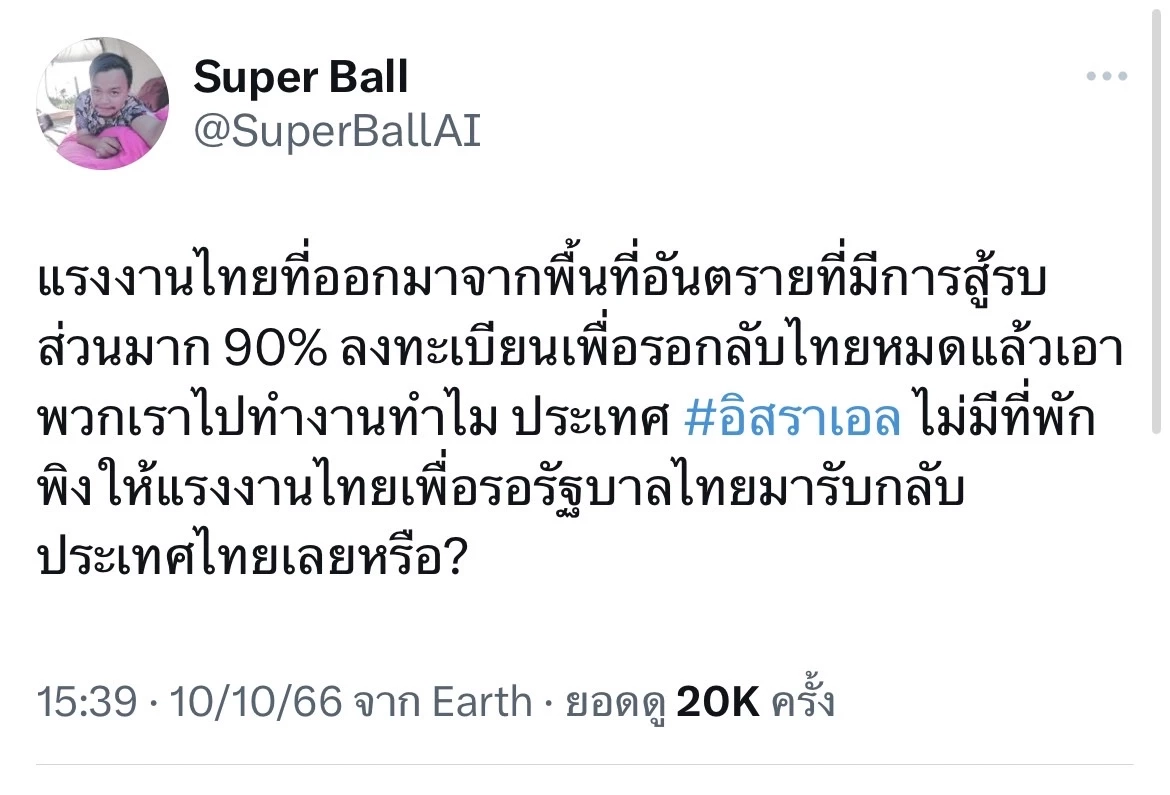The width and height of the screenshot is (1170, 795).
Task: Open Super Ball's profile name
Action: pyautogui.click(x=302, y=75)
